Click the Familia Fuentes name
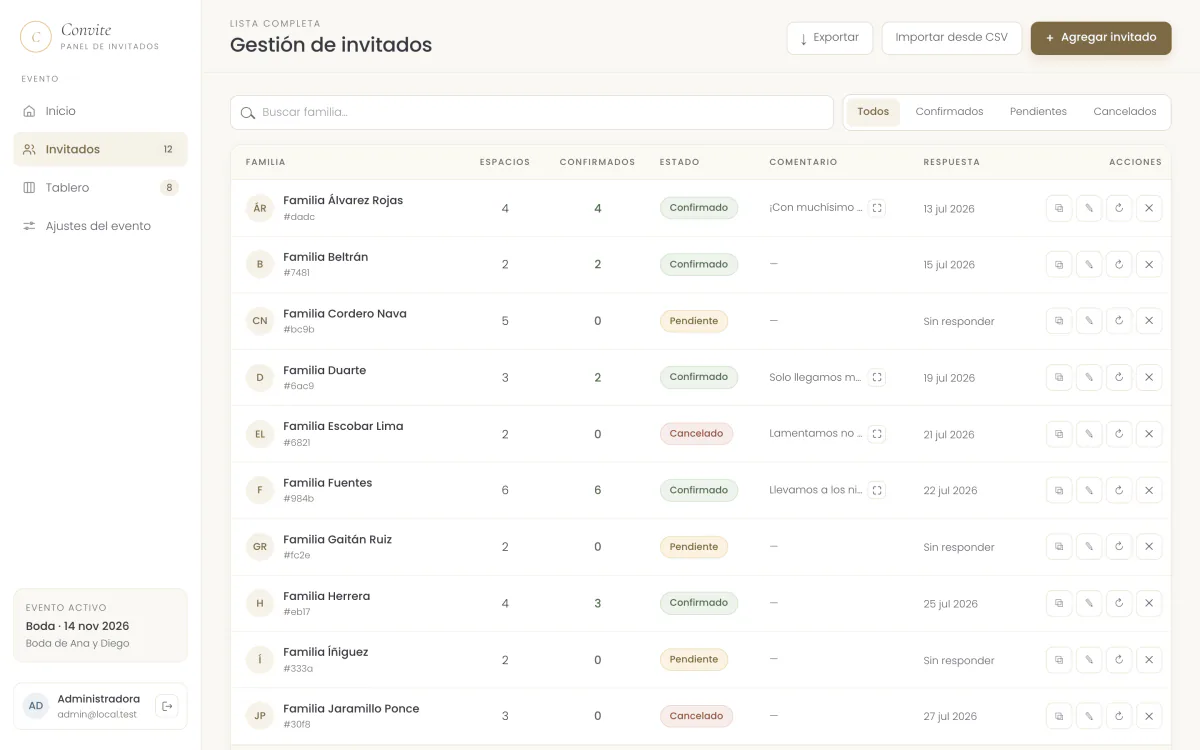 point(327,483)
